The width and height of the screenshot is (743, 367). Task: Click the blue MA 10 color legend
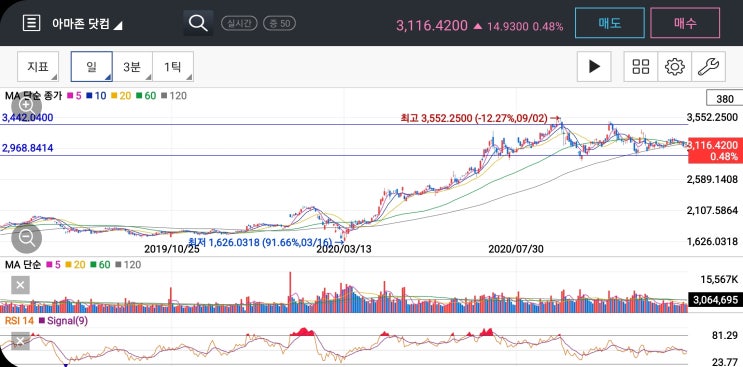click(97, 96)
